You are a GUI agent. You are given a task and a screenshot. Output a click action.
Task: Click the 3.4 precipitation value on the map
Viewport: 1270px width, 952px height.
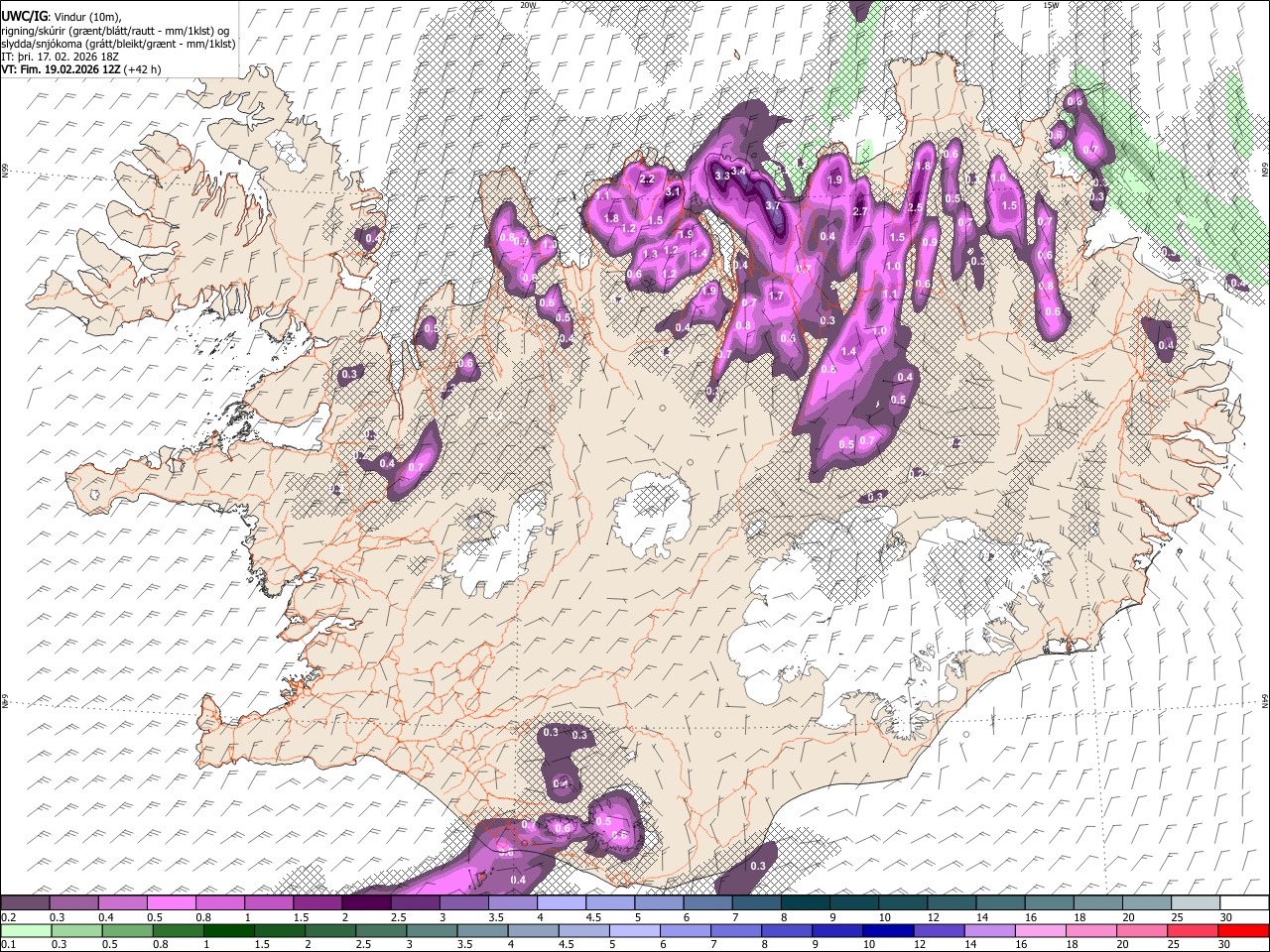point(738,172)
